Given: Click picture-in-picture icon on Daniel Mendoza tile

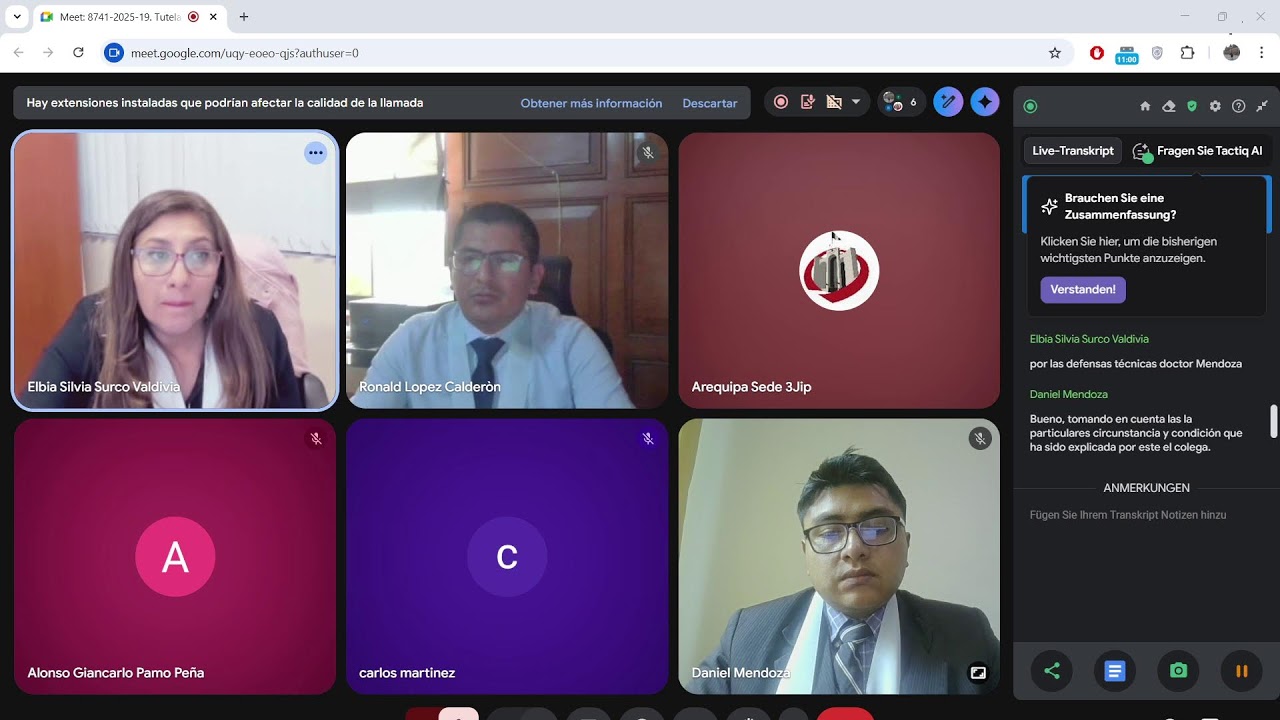Looking at the screenshot, I should [x=978, y=673].
